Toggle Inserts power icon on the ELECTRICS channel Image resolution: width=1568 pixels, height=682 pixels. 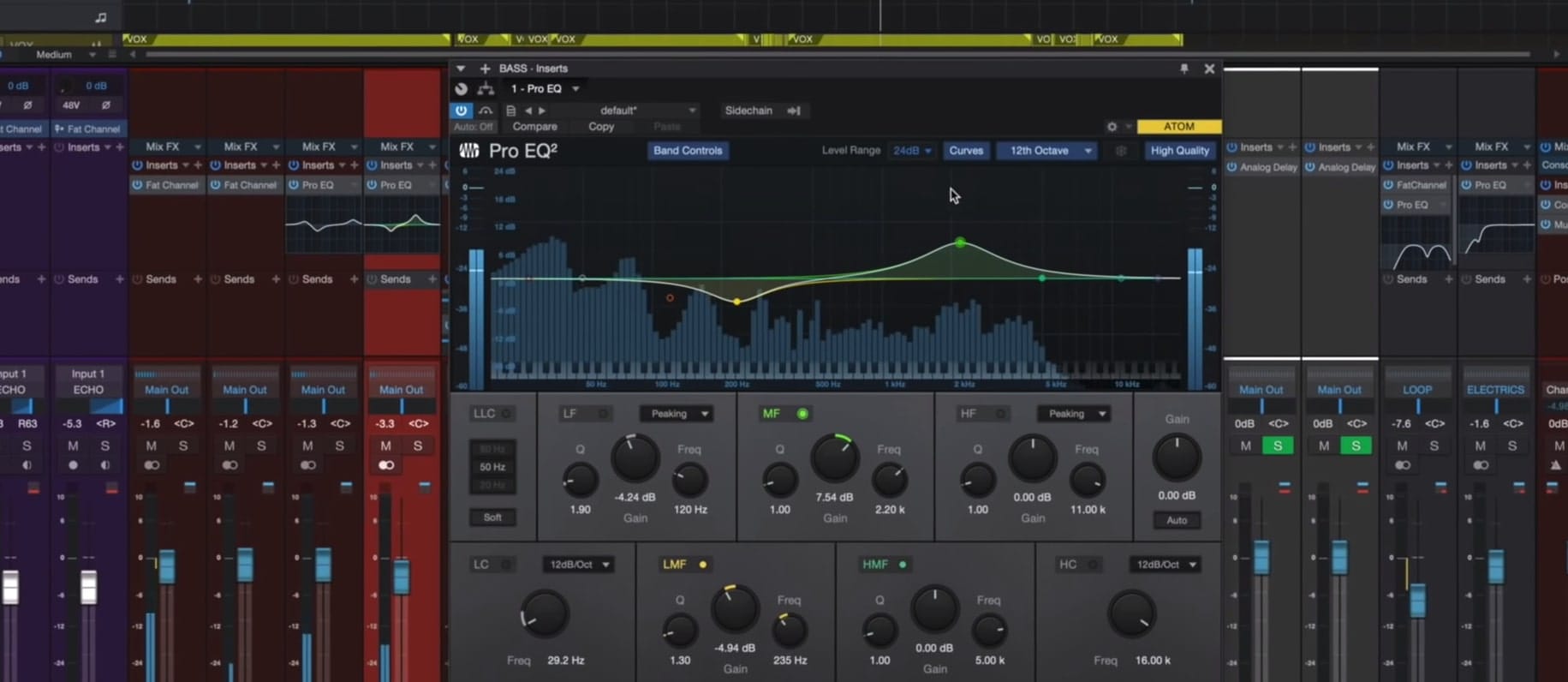[x=1466, y=165]
